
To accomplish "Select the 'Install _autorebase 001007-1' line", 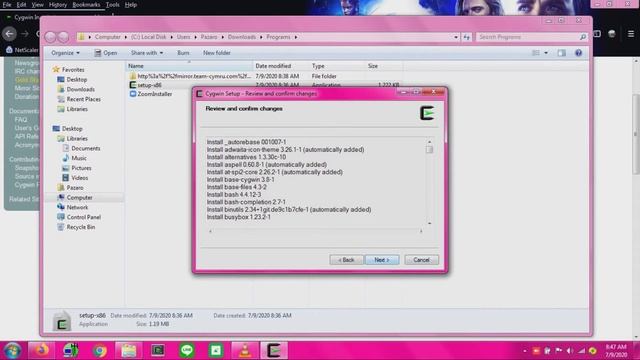I will click(x=247, y=142).
